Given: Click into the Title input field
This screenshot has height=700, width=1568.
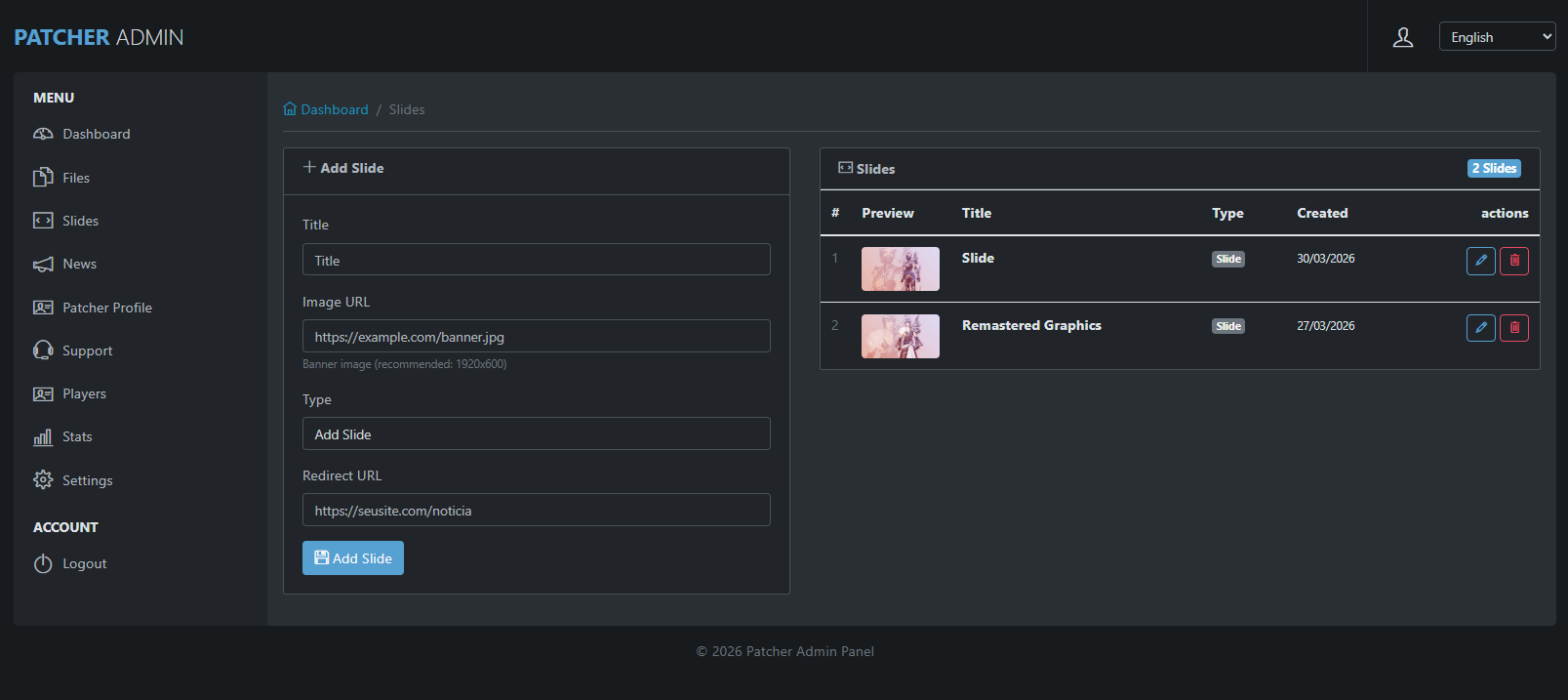Looking at the screenshot, I should point(537,260).
